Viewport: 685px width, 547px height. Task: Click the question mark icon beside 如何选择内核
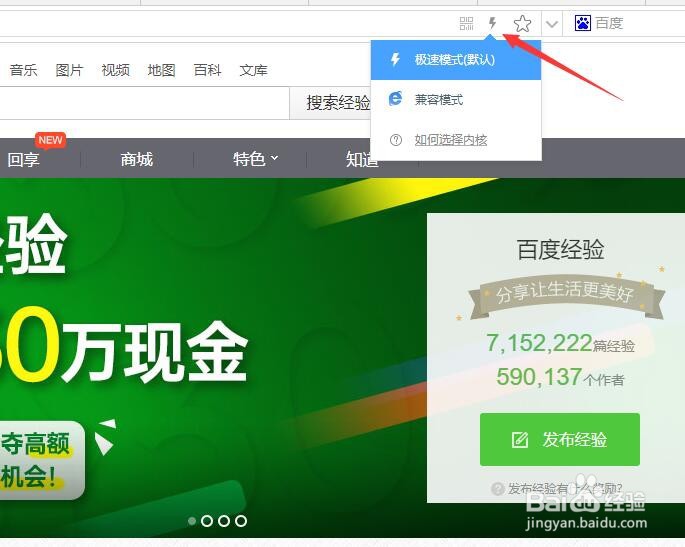tap(396, 140)
